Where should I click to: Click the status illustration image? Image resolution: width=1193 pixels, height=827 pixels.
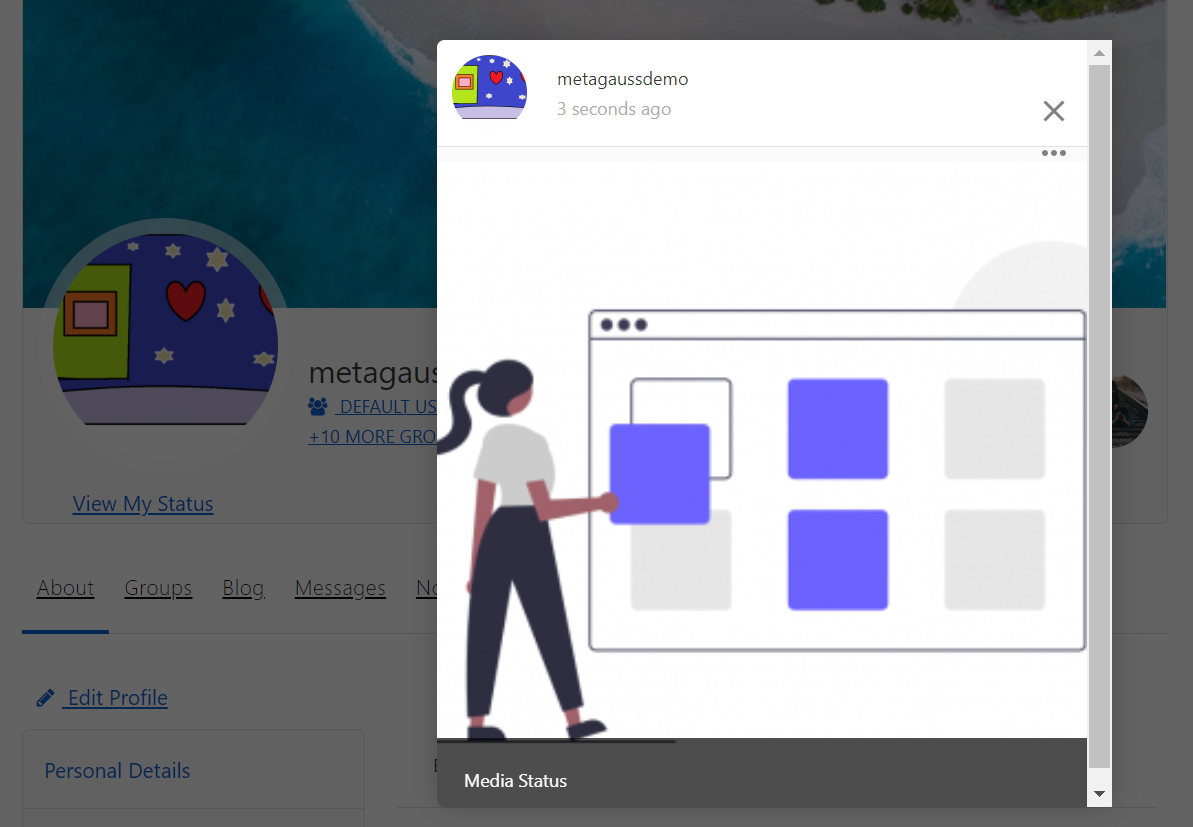coord(761,450)
